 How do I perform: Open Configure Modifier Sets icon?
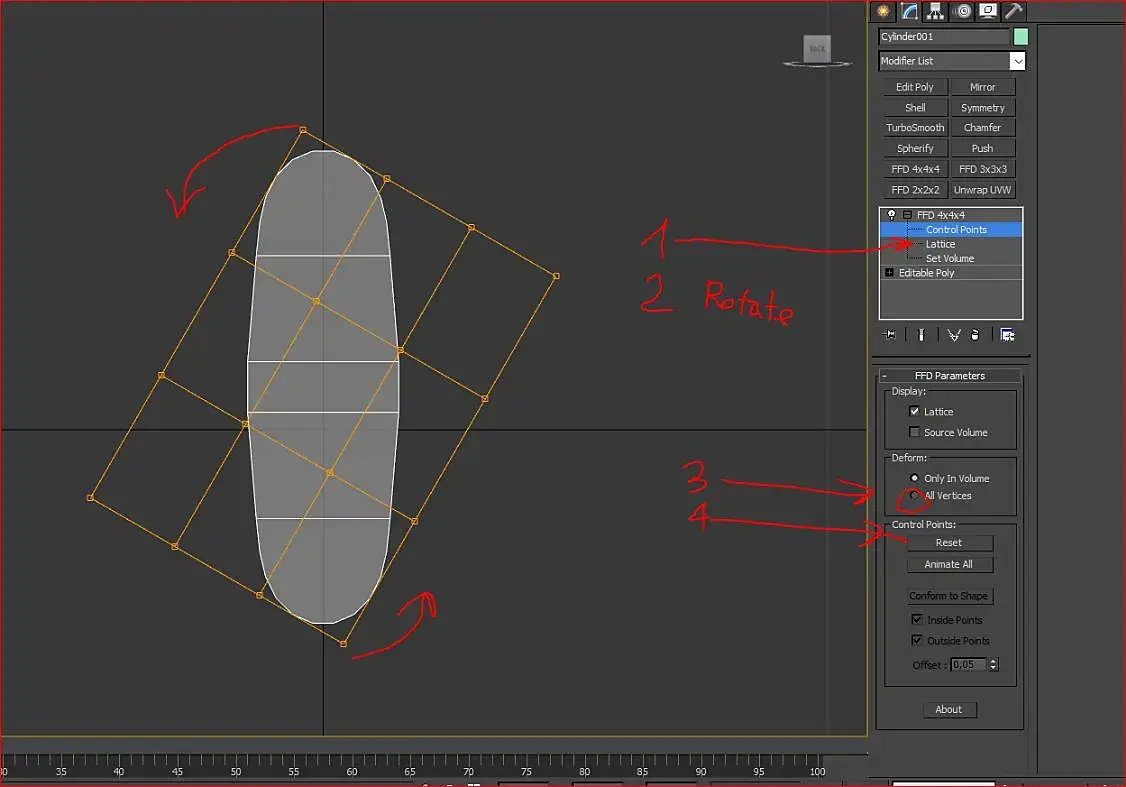1007,335
